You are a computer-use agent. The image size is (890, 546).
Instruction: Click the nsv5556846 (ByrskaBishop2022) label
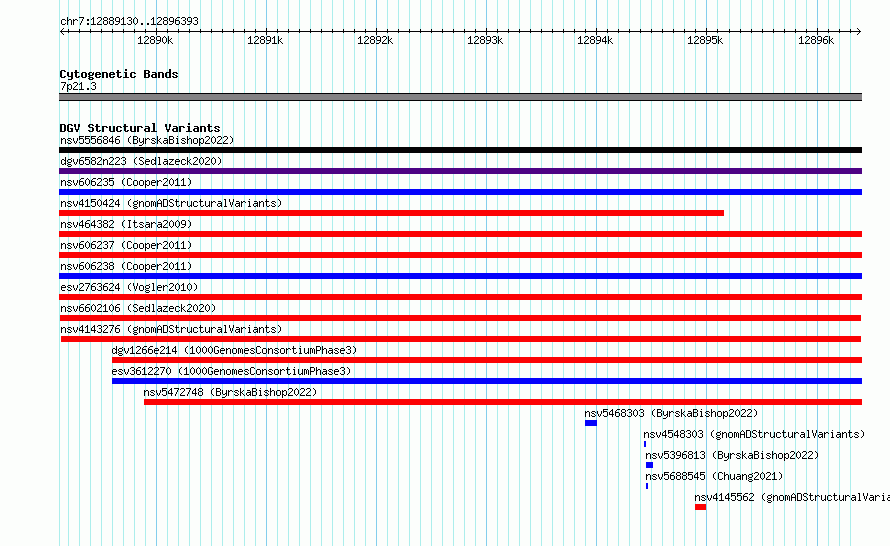coord(147,140)
